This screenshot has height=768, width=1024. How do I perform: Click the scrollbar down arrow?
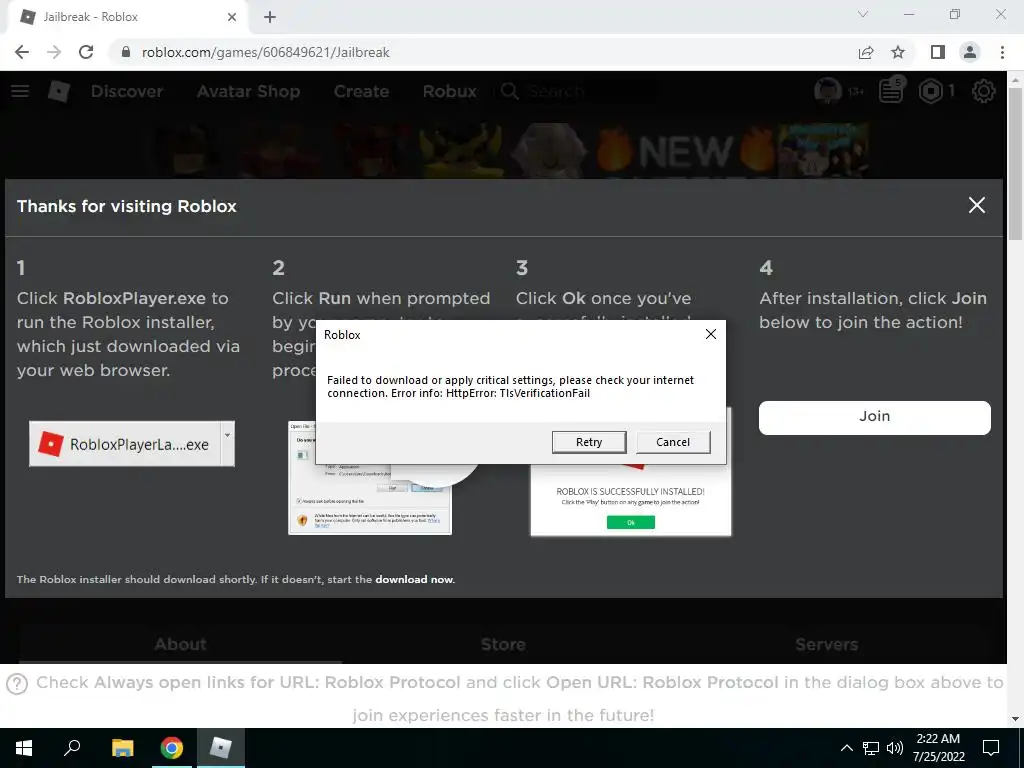pos(1015,719)
